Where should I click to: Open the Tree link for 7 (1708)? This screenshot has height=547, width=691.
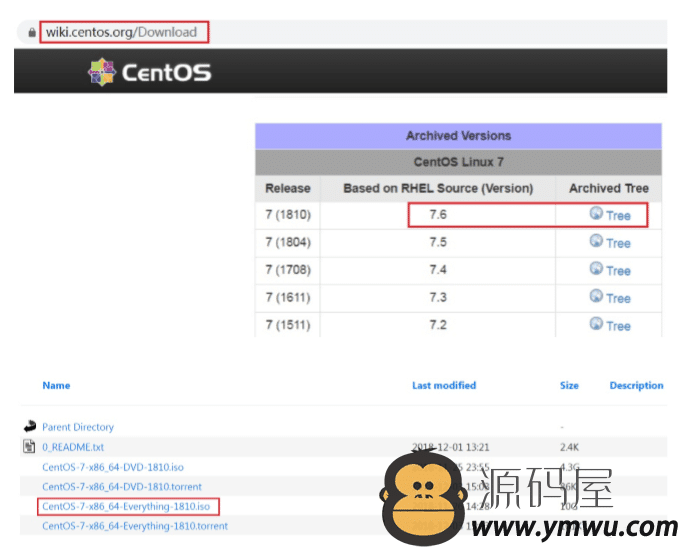(618, 271)
